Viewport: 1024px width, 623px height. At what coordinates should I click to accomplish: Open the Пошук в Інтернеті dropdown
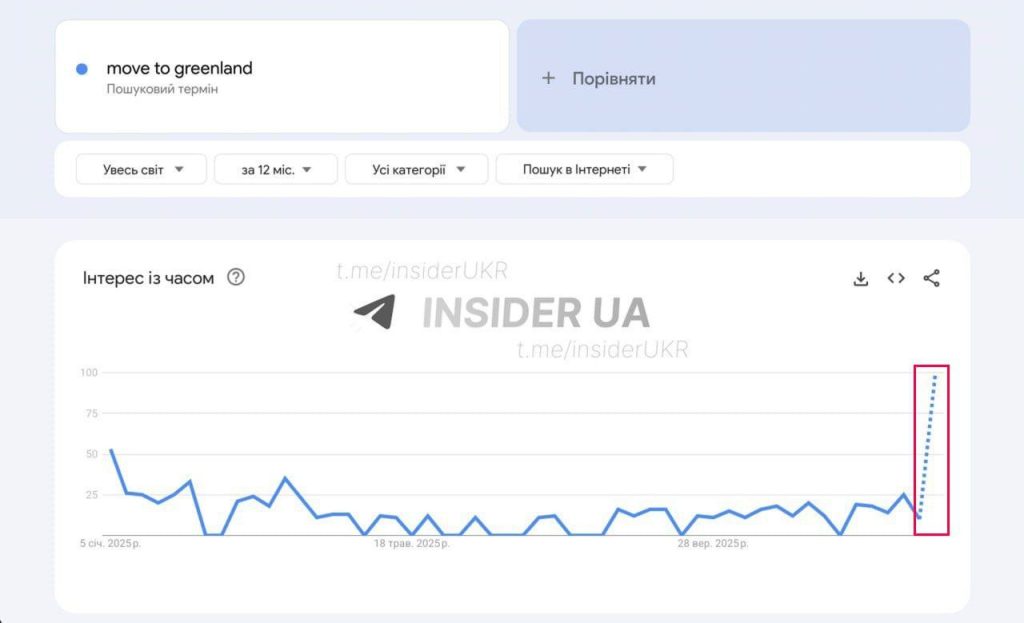pyautogui.click(x=584, y=170)
